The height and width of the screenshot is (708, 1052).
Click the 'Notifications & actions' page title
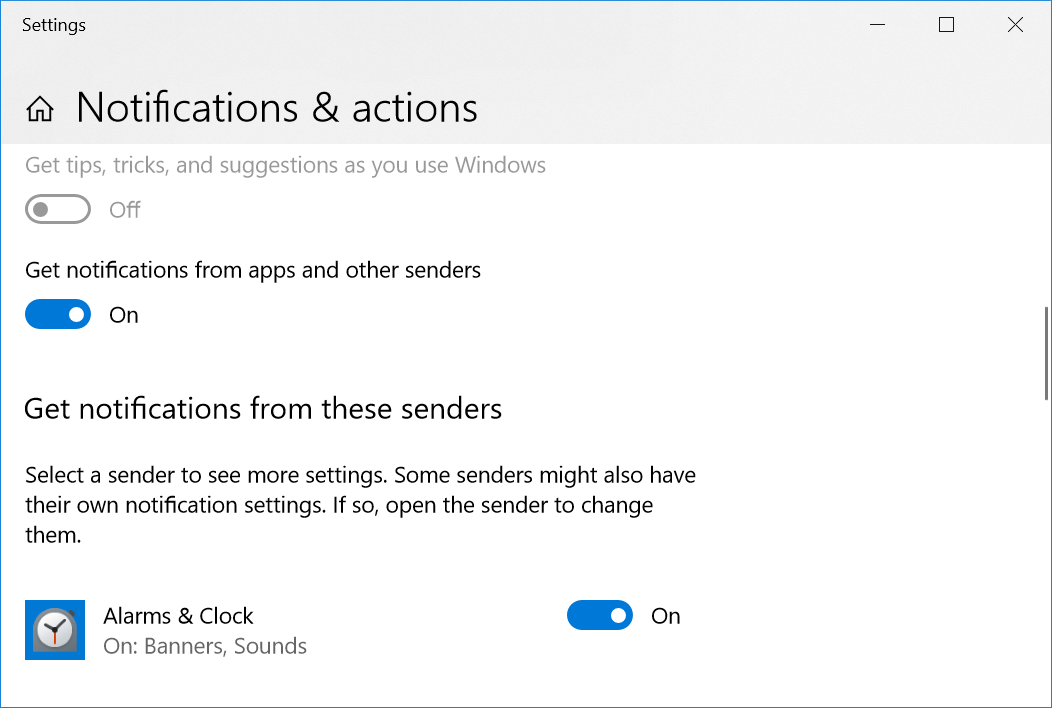(277, 108)
